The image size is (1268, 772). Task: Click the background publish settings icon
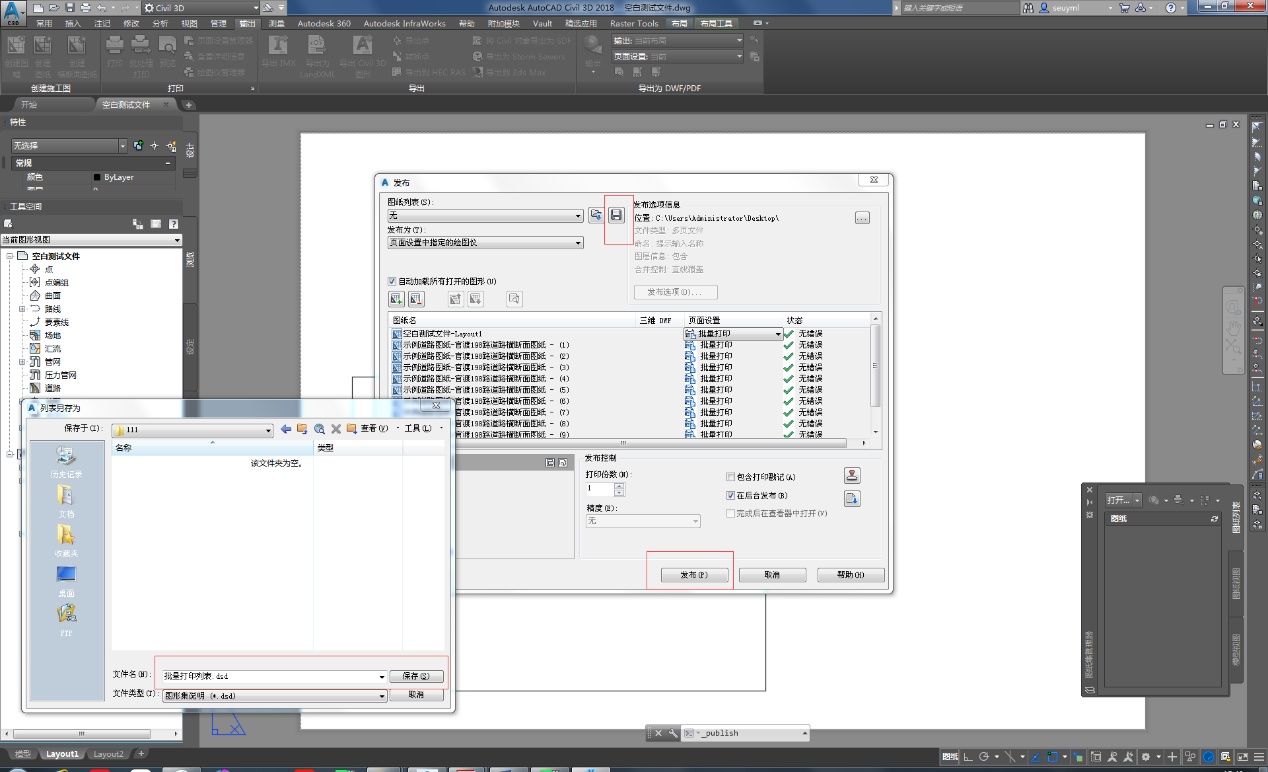(x=852, y=497)
